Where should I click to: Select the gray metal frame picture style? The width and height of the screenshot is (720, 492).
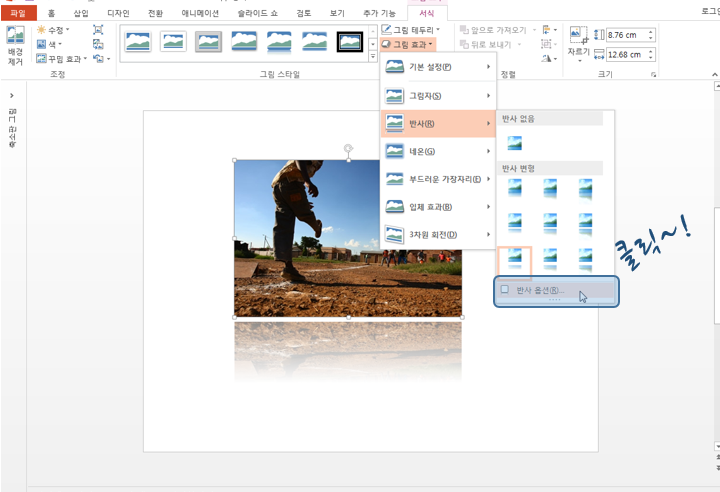tap(208, 41)
